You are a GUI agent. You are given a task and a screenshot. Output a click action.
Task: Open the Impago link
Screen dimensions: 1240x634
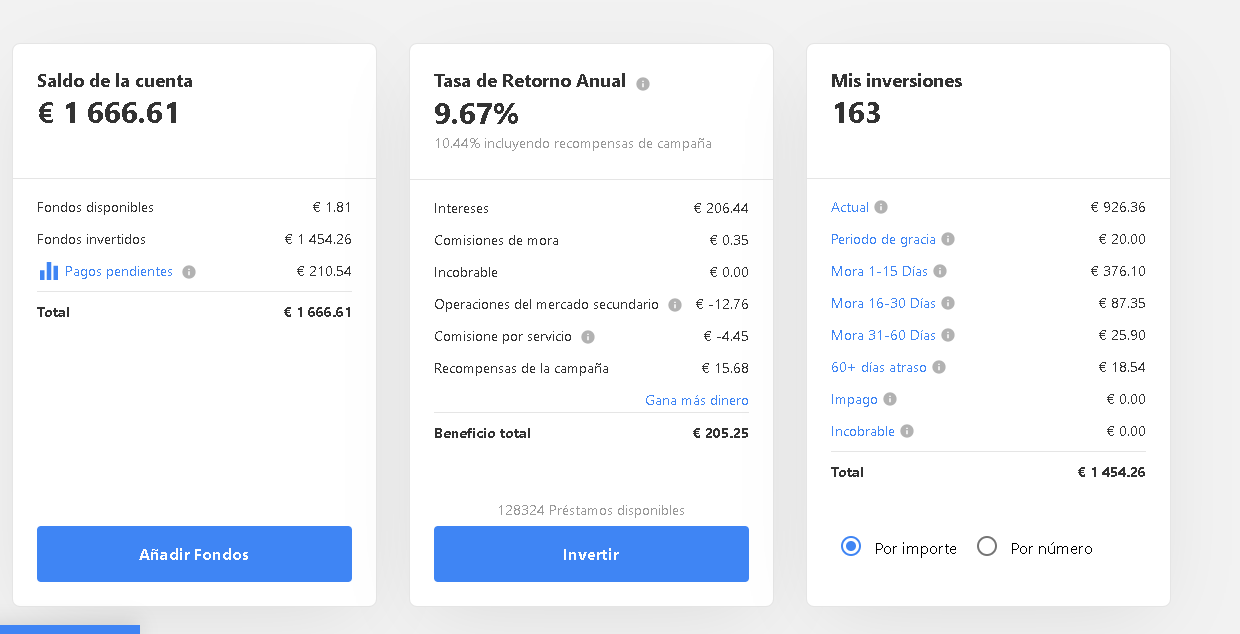[x=854, y=399]
